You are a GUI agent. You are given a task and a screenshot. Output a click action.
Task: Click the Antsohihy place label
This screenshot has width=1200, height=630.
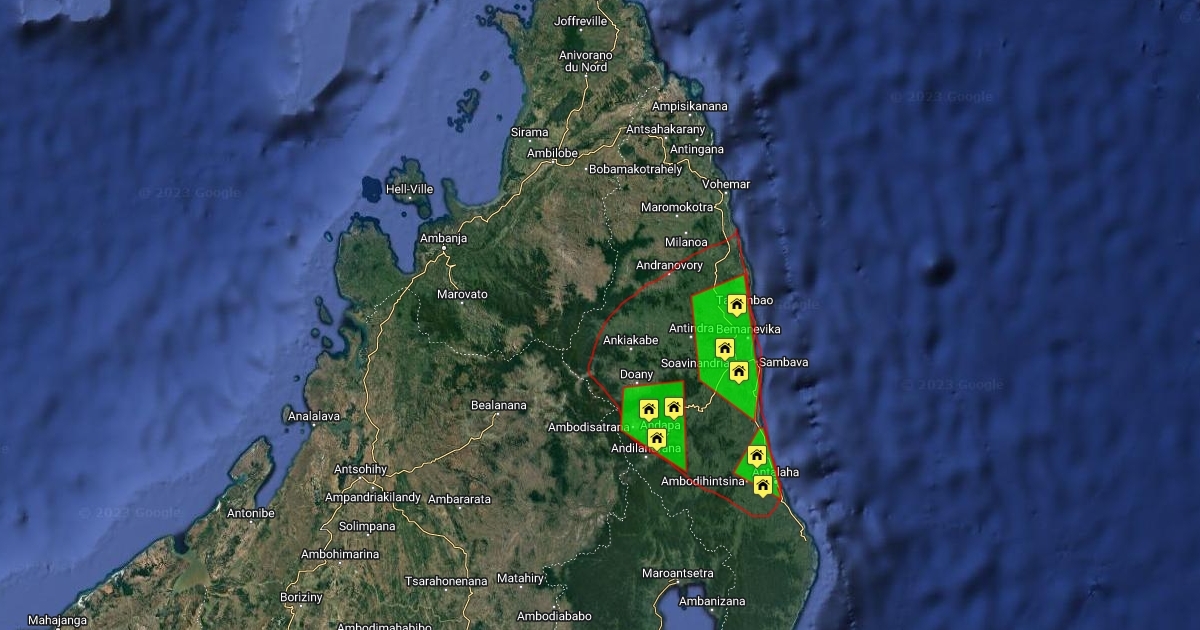pos(360,469)
